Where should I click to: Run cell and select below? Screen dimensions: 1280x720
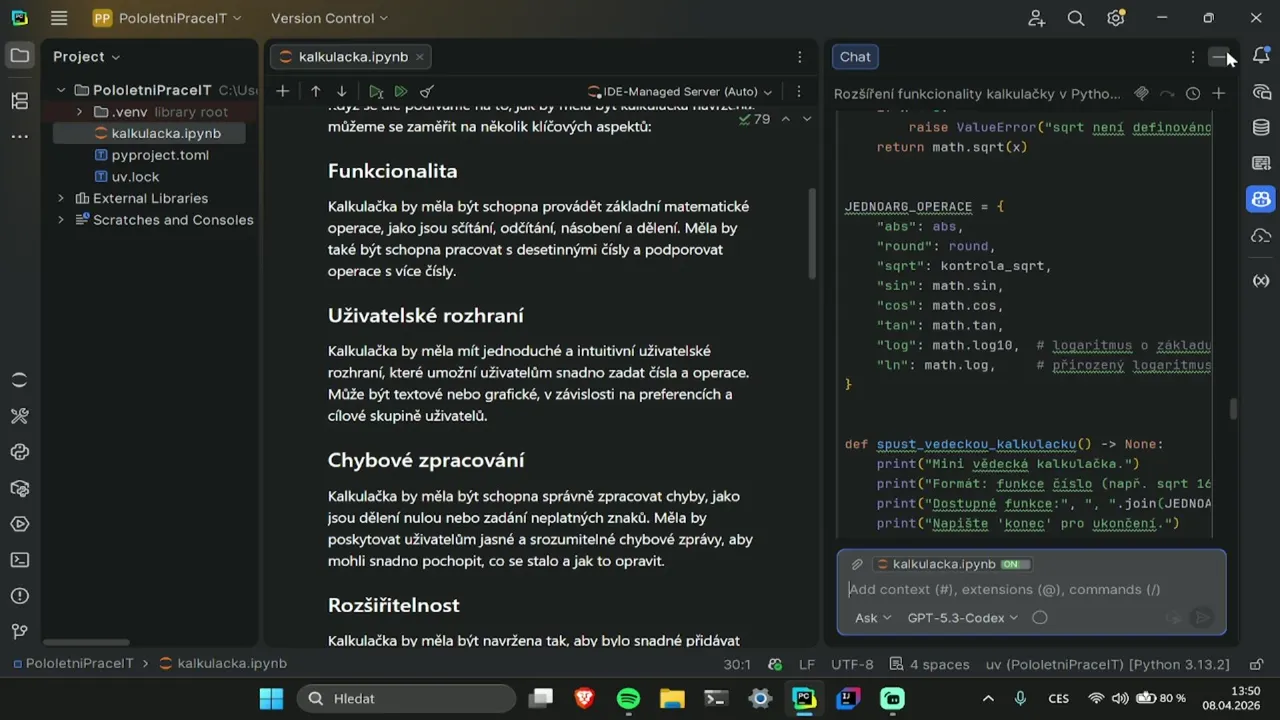pyautogui.click(x=375, y=91)
